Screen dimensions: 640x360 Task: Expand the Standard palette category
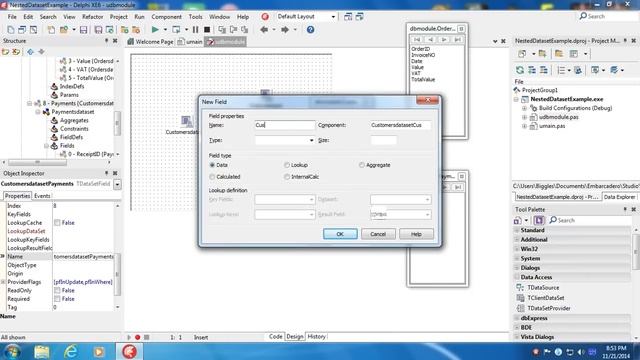pyautogui.click(x=517, y=230)
